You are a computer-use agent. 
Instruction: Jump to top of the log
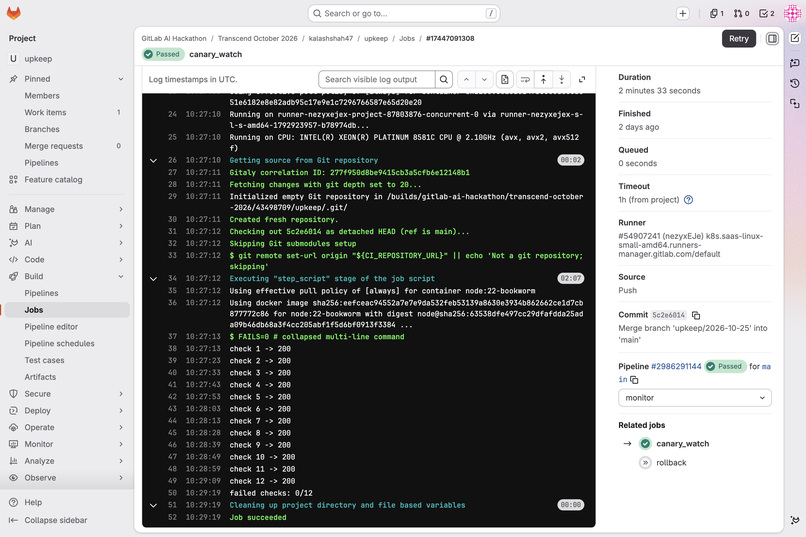click(543, 80)
